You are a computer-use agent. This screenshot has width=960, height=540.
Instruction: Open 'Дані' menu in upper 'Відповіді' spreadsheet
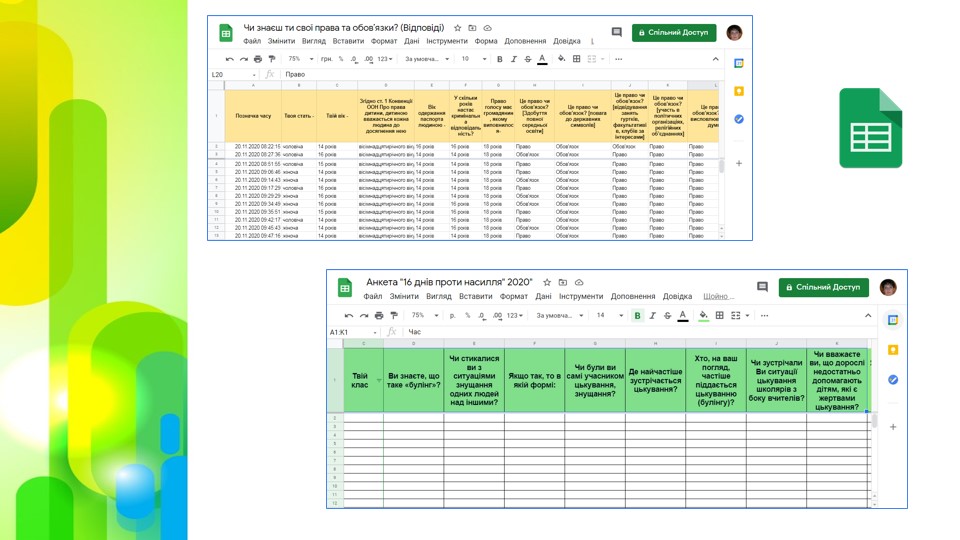pyautogui.click(x=411, y=41)
